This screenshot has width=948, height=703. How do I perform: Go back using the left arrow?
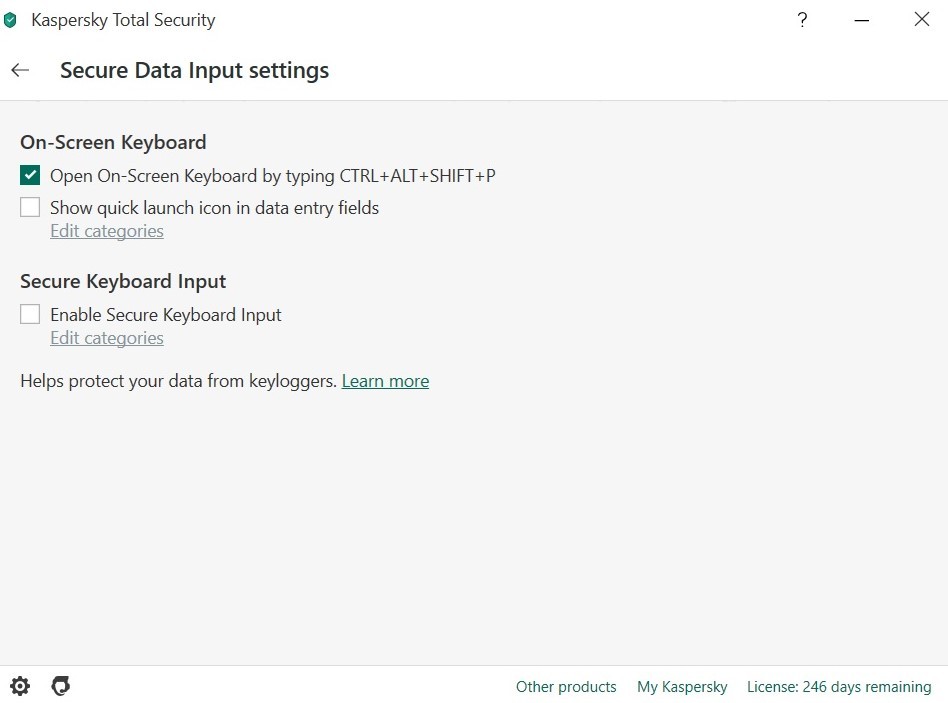click(20, 70)
